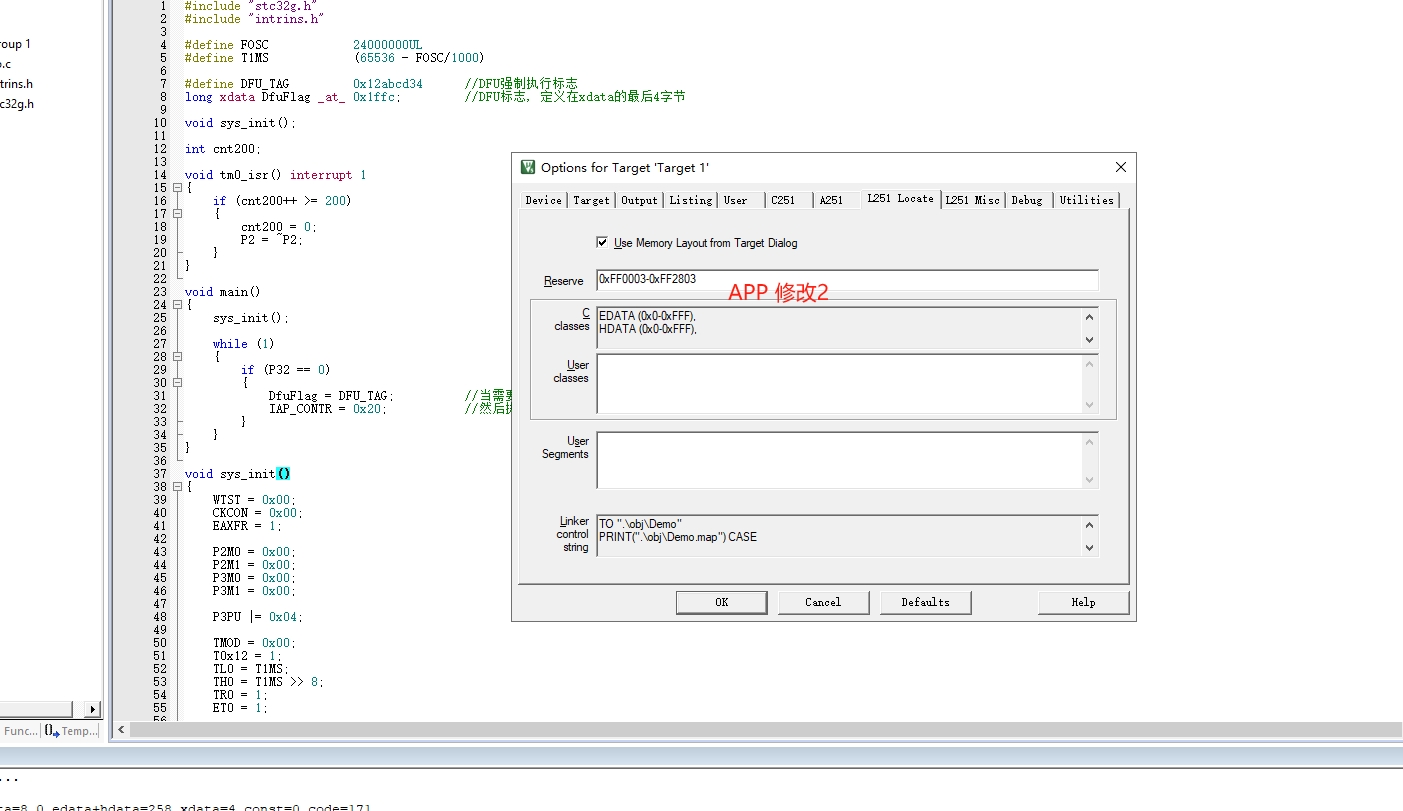
Task: Toggle Use Memory Layout from Target Dialog
Action: 602,242
